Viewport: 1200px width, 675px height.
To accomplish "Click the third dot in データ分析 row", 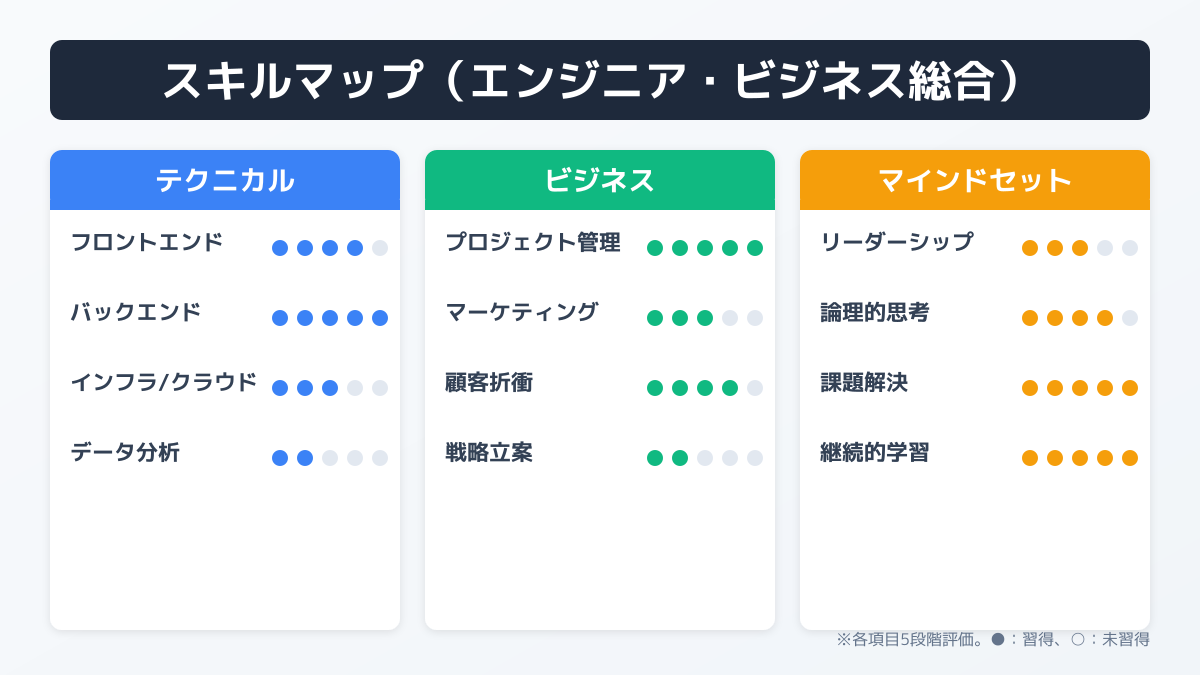I will (330, 458).
